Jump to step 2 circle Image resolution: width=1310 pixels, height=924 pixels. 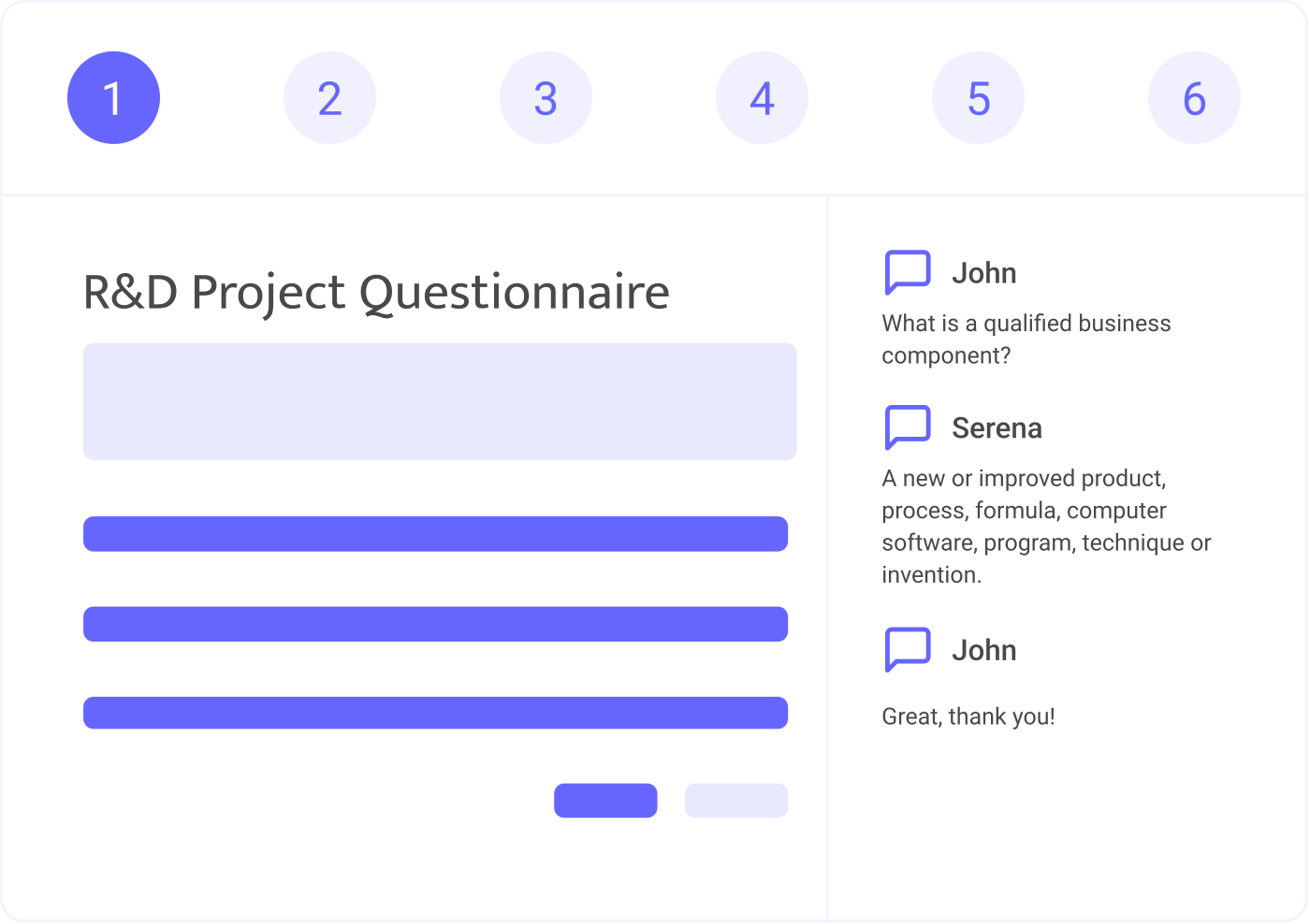click(x=329, y=98)
